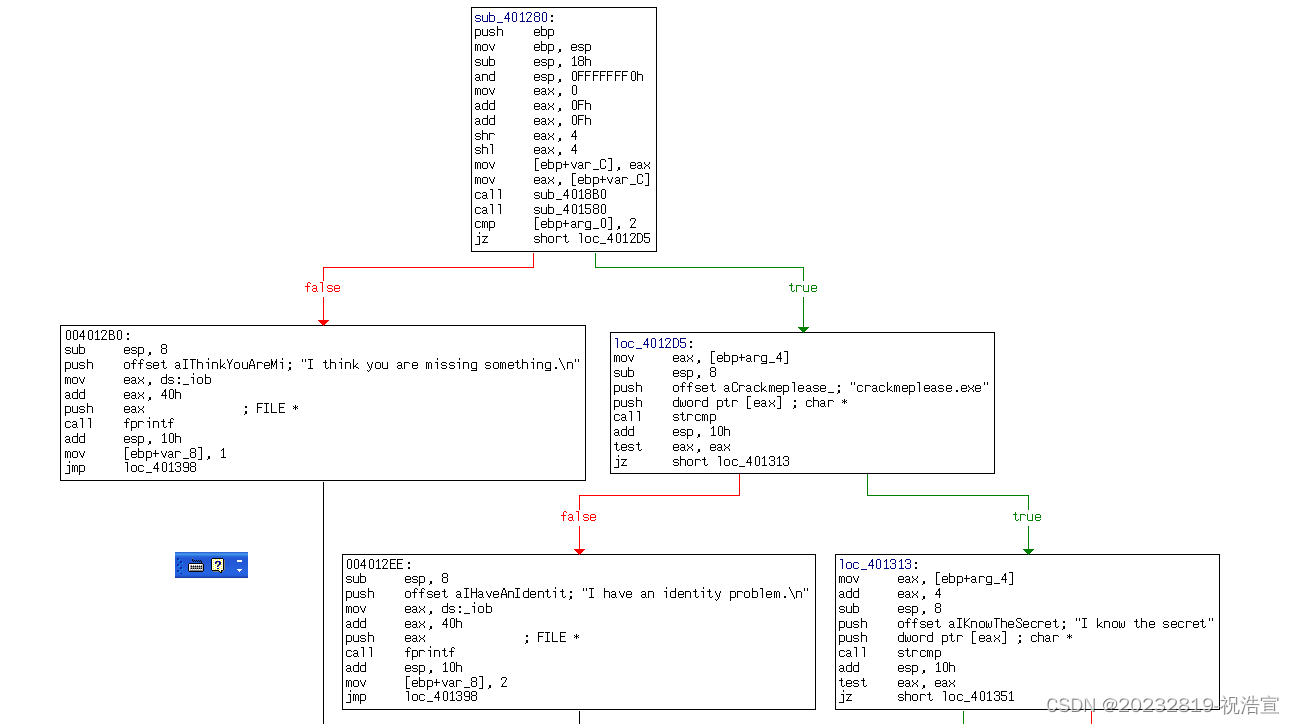Follow 'jmp loc_401398' in block 004012B0
This screenshot has height=724, width=1294.
point(130,468)
